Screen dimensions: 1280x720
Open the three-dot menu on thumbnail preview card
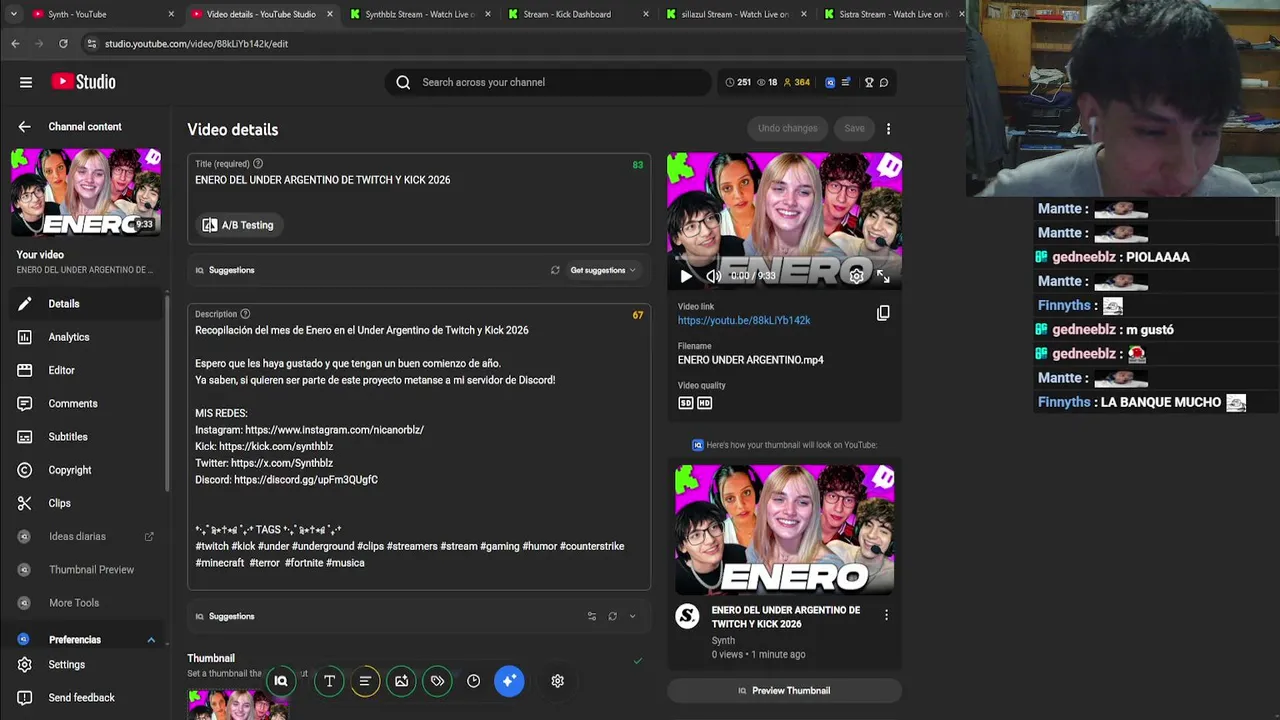[886, 615]
